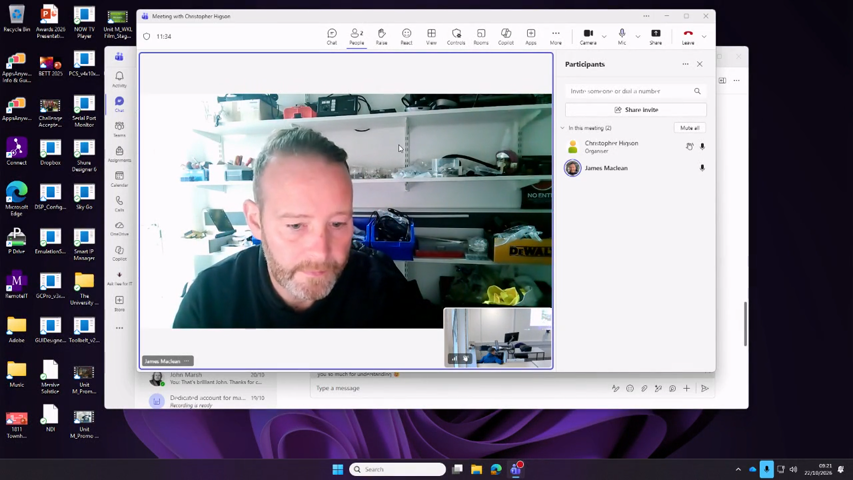This screenshot has width=853, height=480.
Task: Expand the Leave options arrow
Action: click(704, 37)
